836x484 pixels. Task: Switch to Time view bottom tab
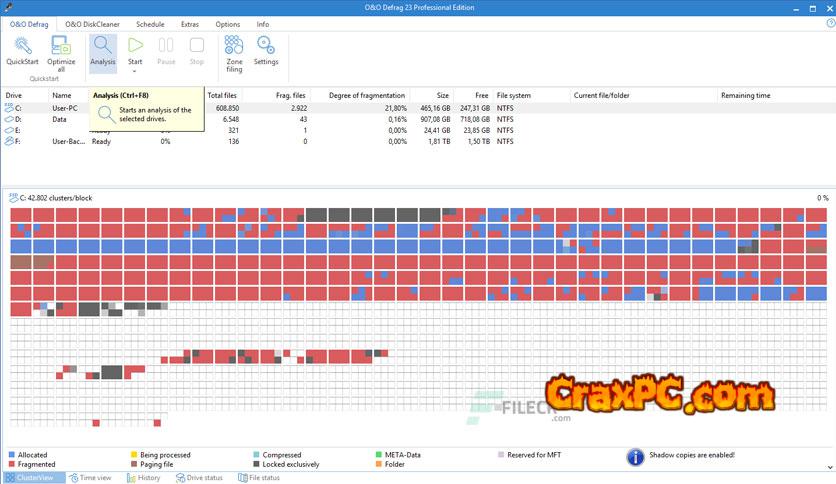point(91,478)
